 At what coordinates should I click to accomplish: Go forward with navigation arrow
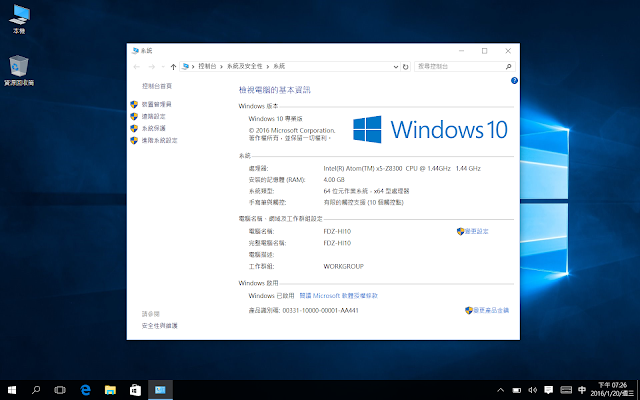tap(151, 67)
